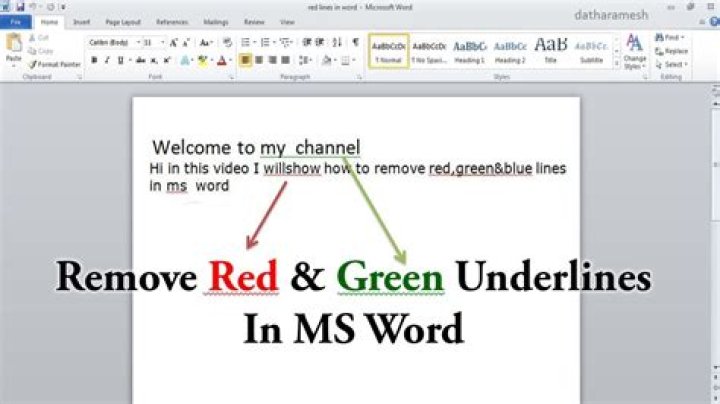
Task: Click the Paste icon in Clipboard group
Action: 13,46
